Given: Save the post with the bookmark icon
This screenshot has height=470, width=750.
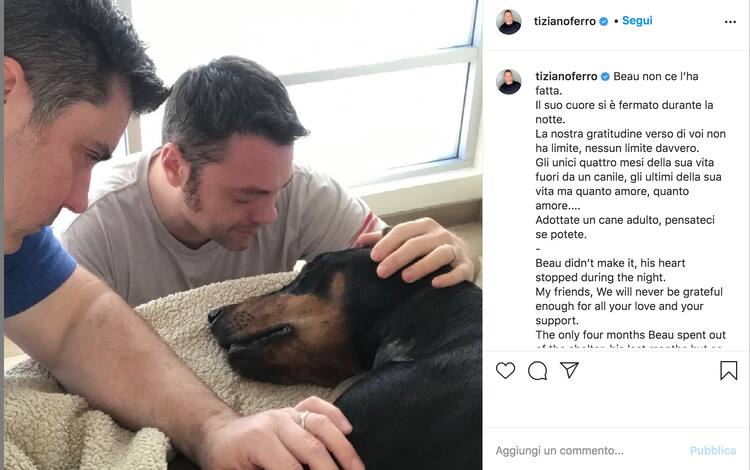Looking at the screenshot, I should (728, 371).
